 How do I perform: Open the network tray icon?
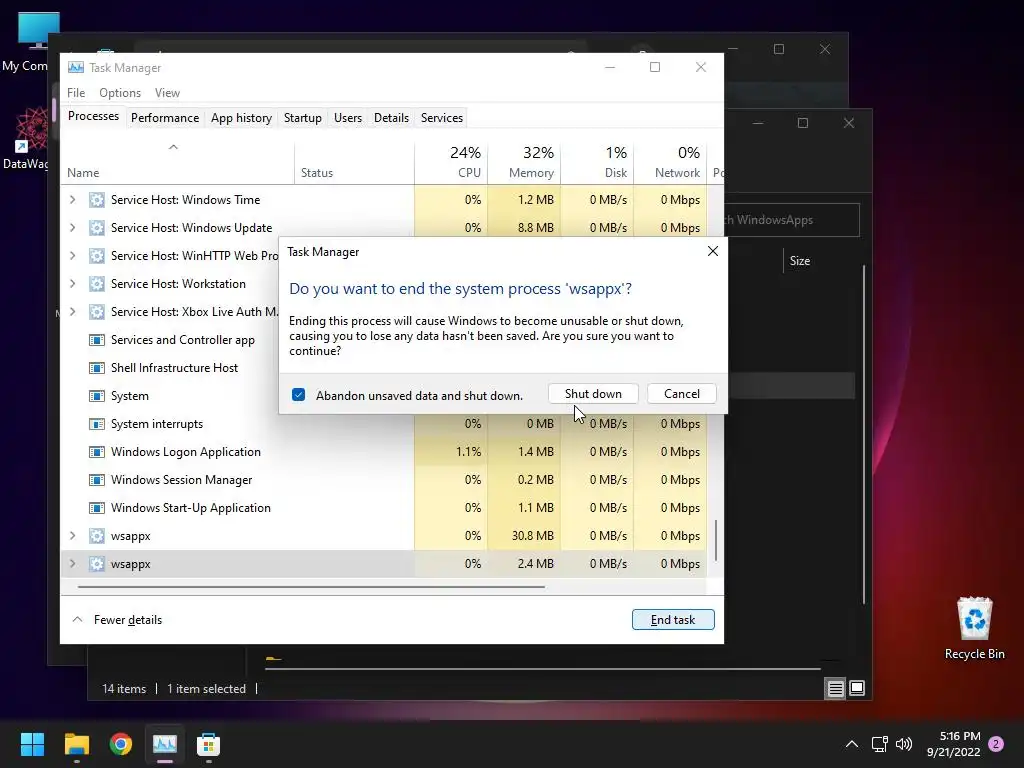pos(879,744)
